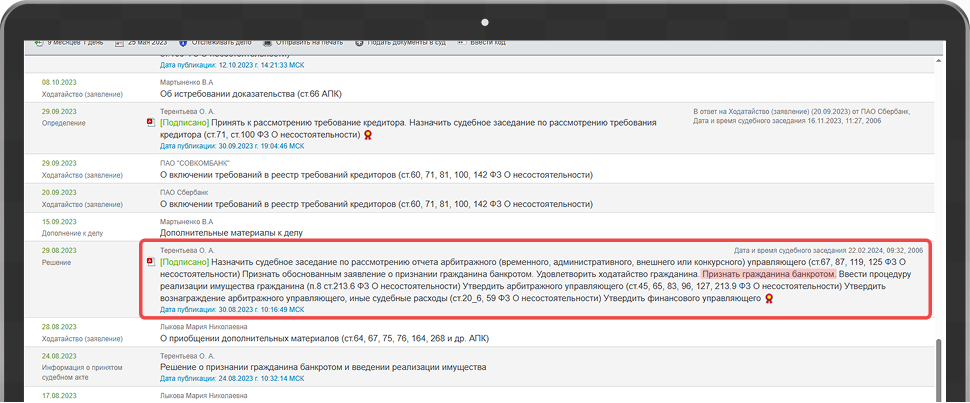
Task: Click highlighted 'Признать гражданина банкротом' text
Action: (768, 273)
